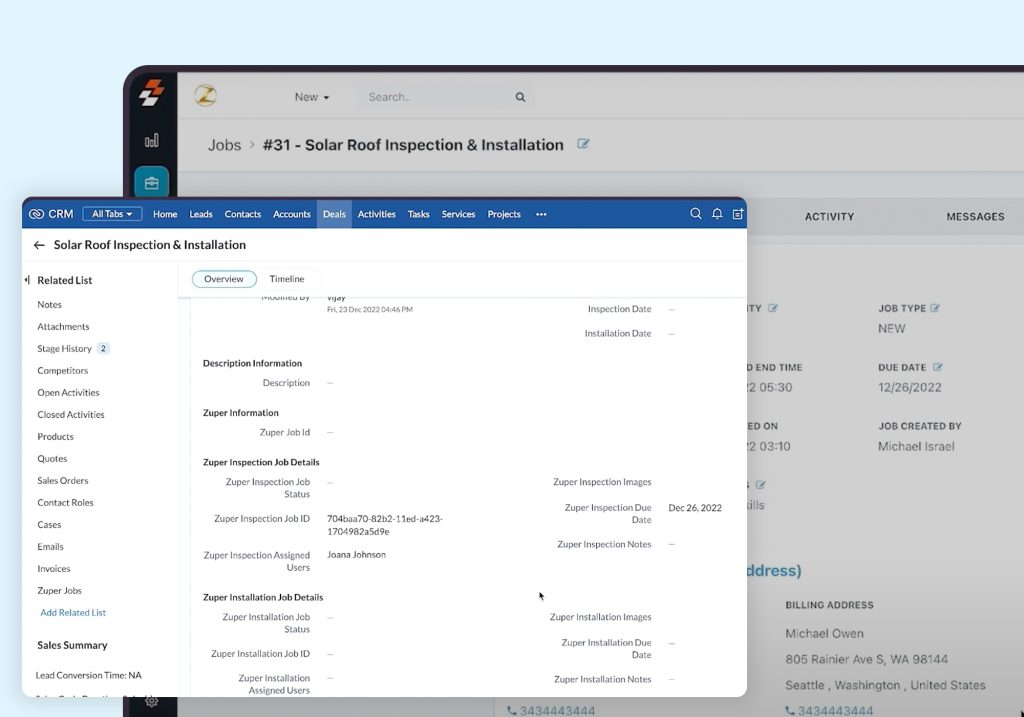Open Stage History in Related List
Image resolution: width=1024 pixels, height=717 pixels.
[x=65, y=349]
